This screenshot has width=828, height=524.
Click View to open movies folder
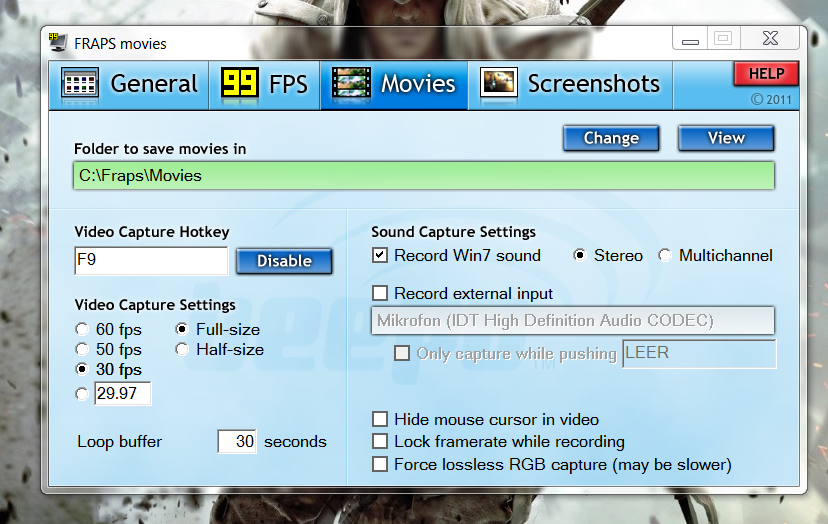coord(726,138)
